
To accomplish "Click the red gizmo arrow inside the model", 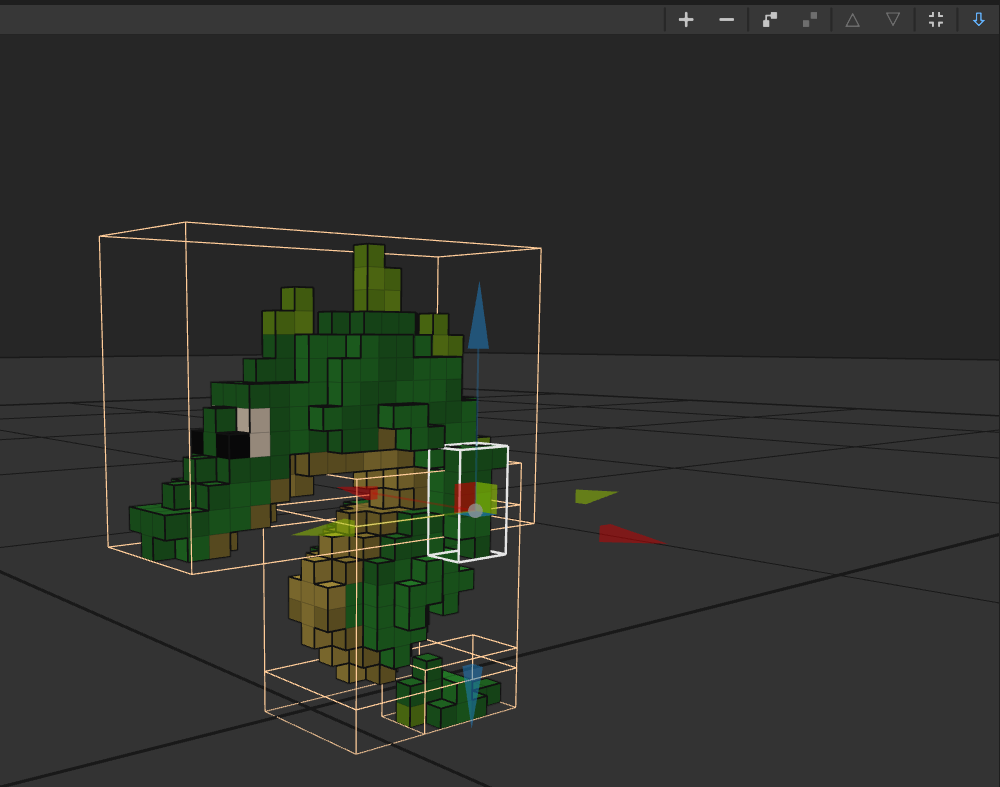I will tap(360, 491).
